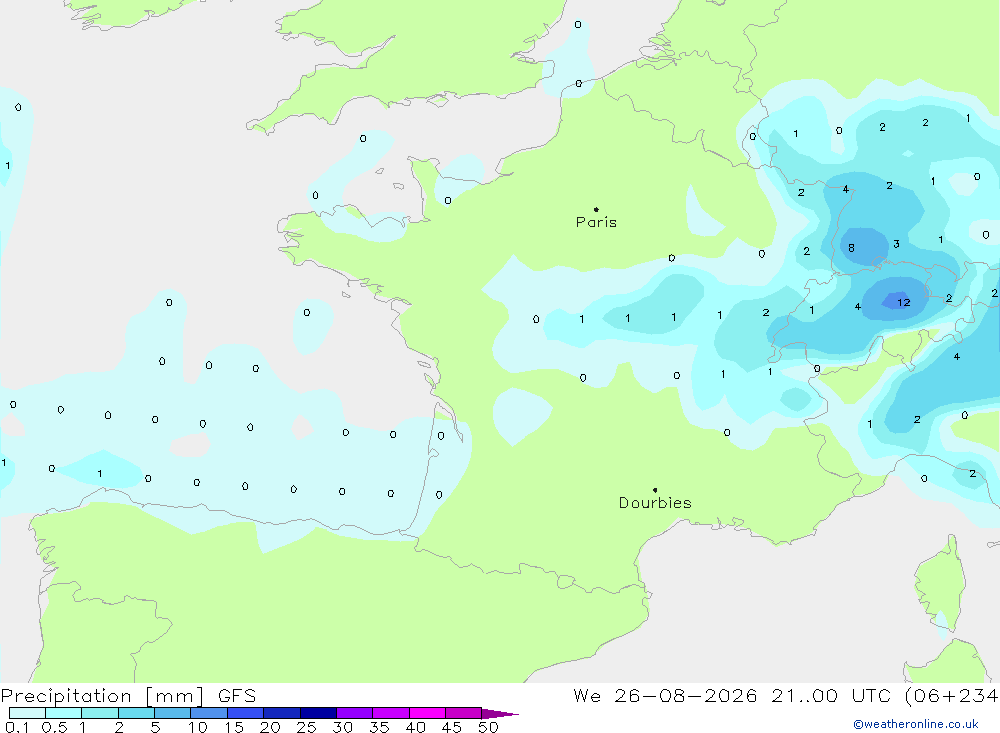Click the 21..00 UTC time text
The image size is (1000, 733).
830,696
